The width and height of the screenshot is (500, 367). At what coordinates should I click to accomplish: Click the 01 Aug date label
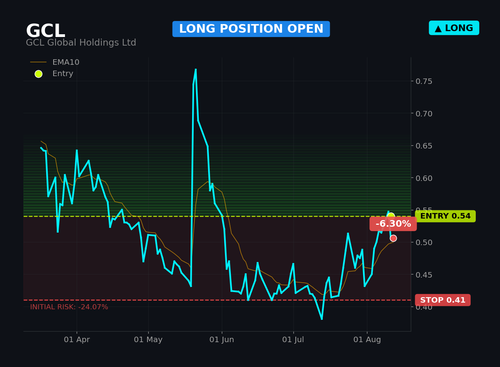coord(367,340)
